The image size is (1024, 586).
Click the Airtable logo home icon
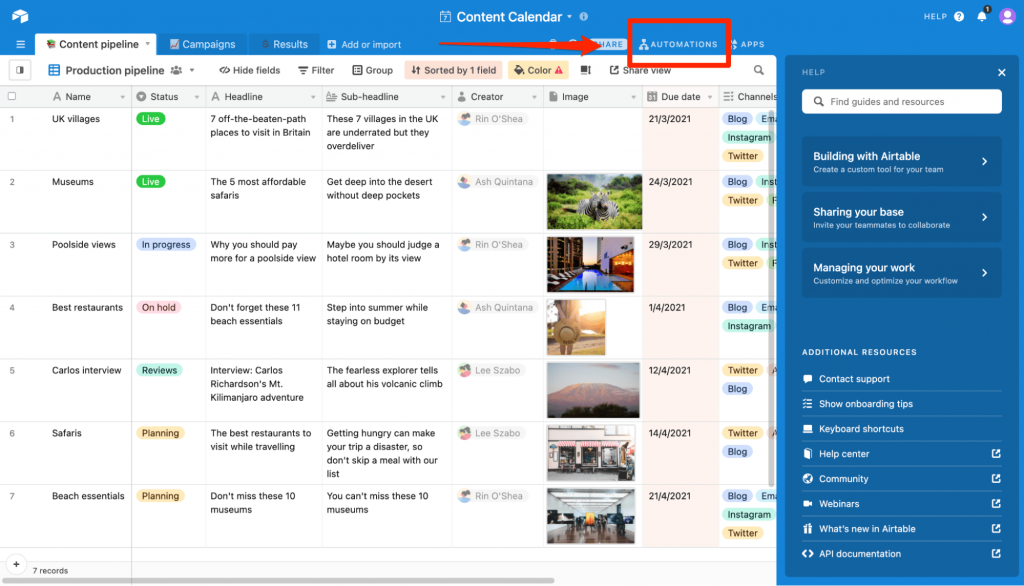click(20, 17)
